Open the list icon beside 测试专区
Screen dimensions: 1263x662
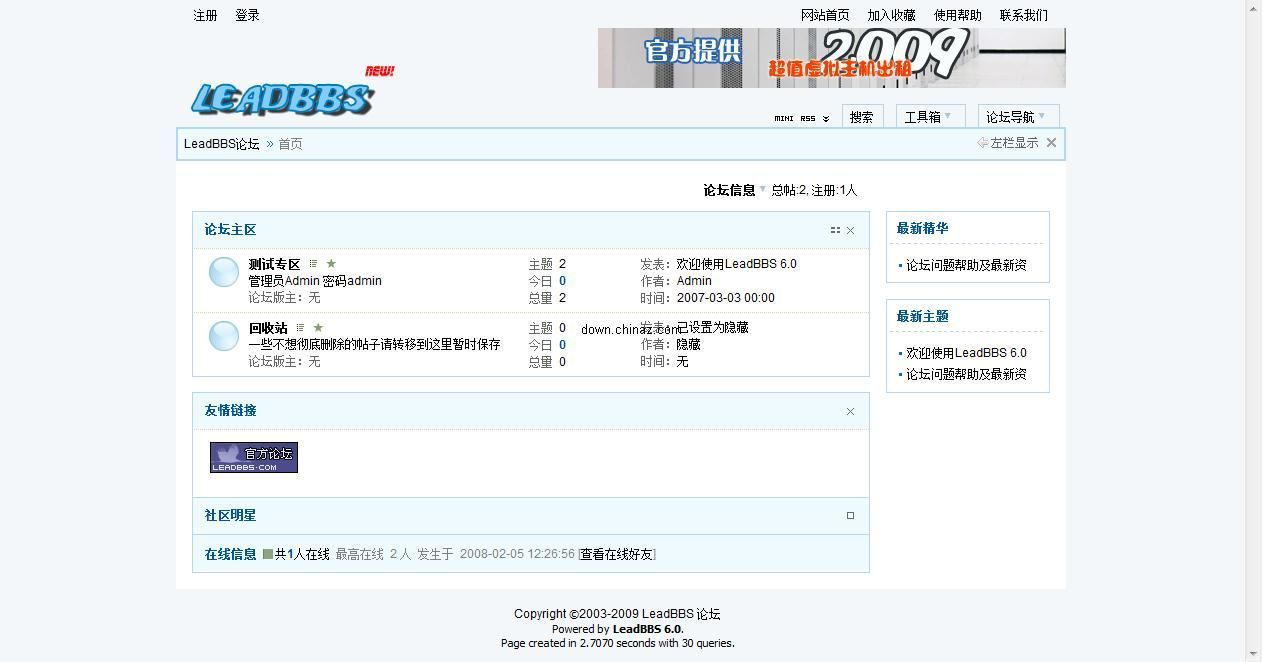tap(314, 264)
